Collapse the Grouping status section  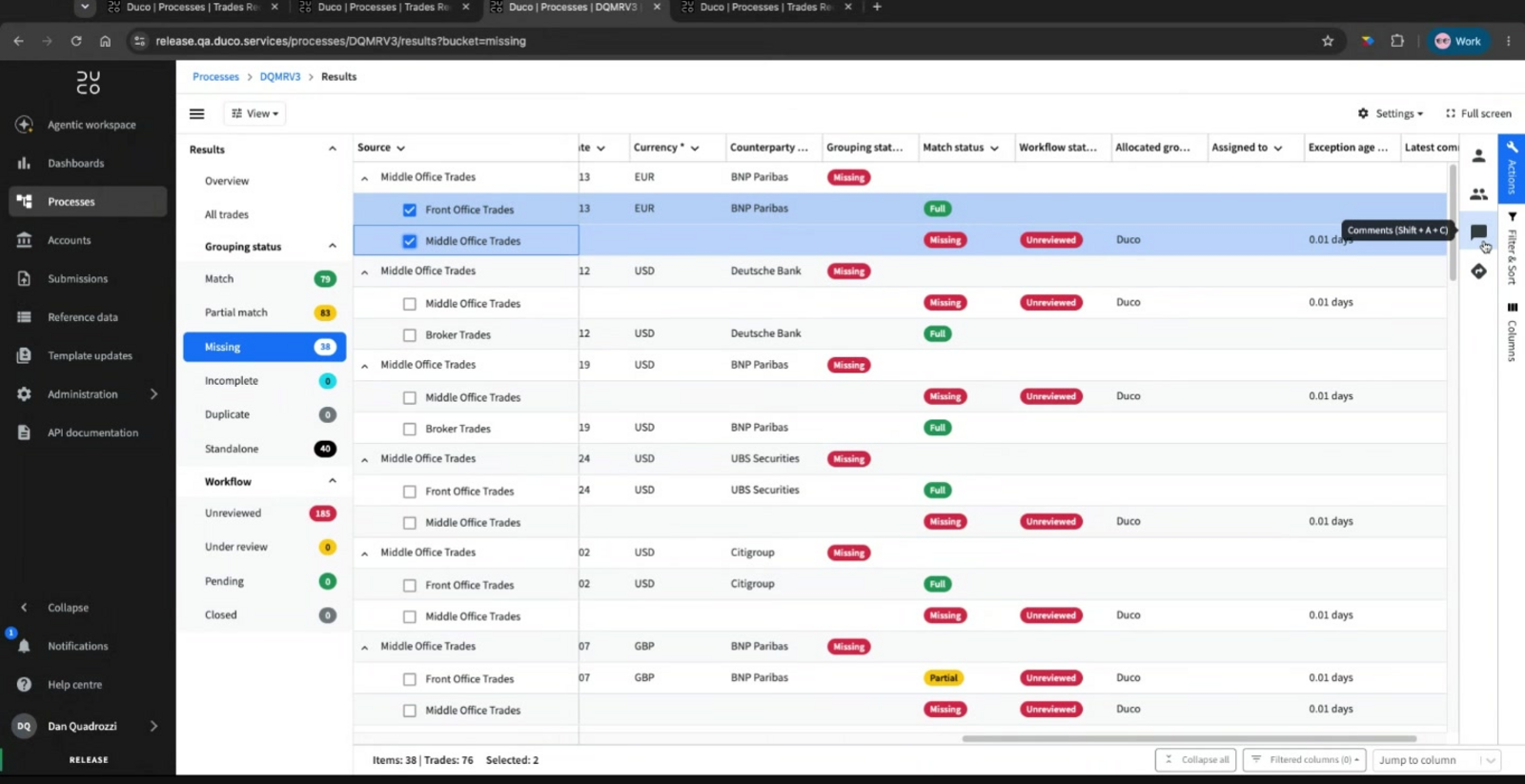pyautogui.click(x=333, y=246)
